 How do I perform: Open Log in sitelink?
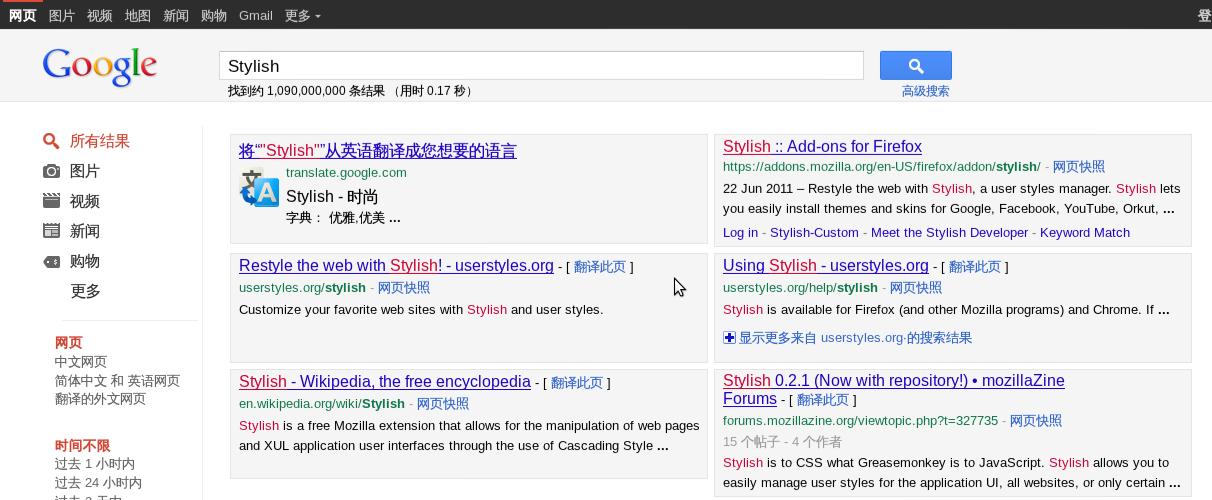(x=740, y=233)
